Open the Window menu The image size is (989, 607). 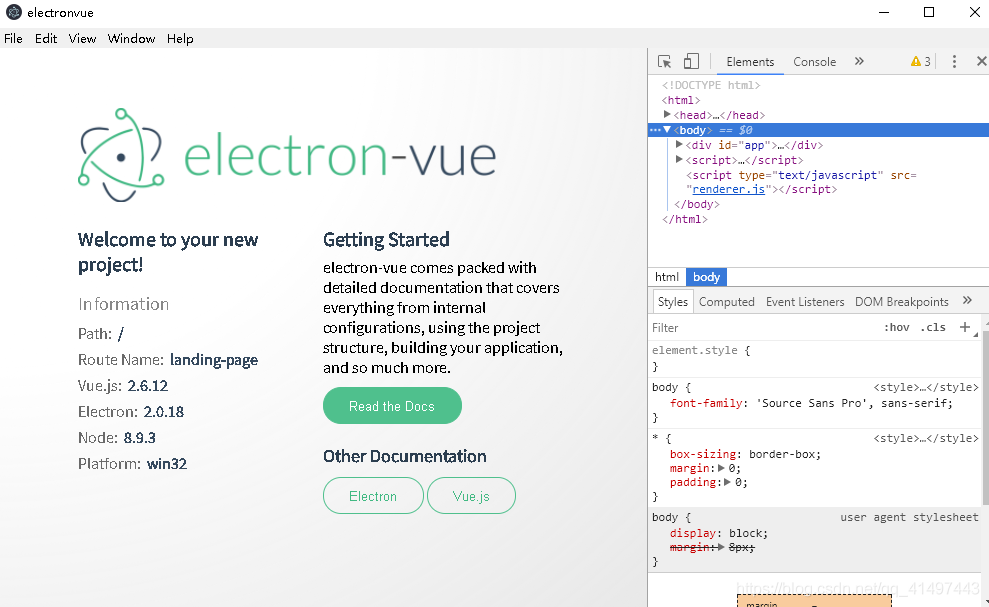click(x=131, y=38)
